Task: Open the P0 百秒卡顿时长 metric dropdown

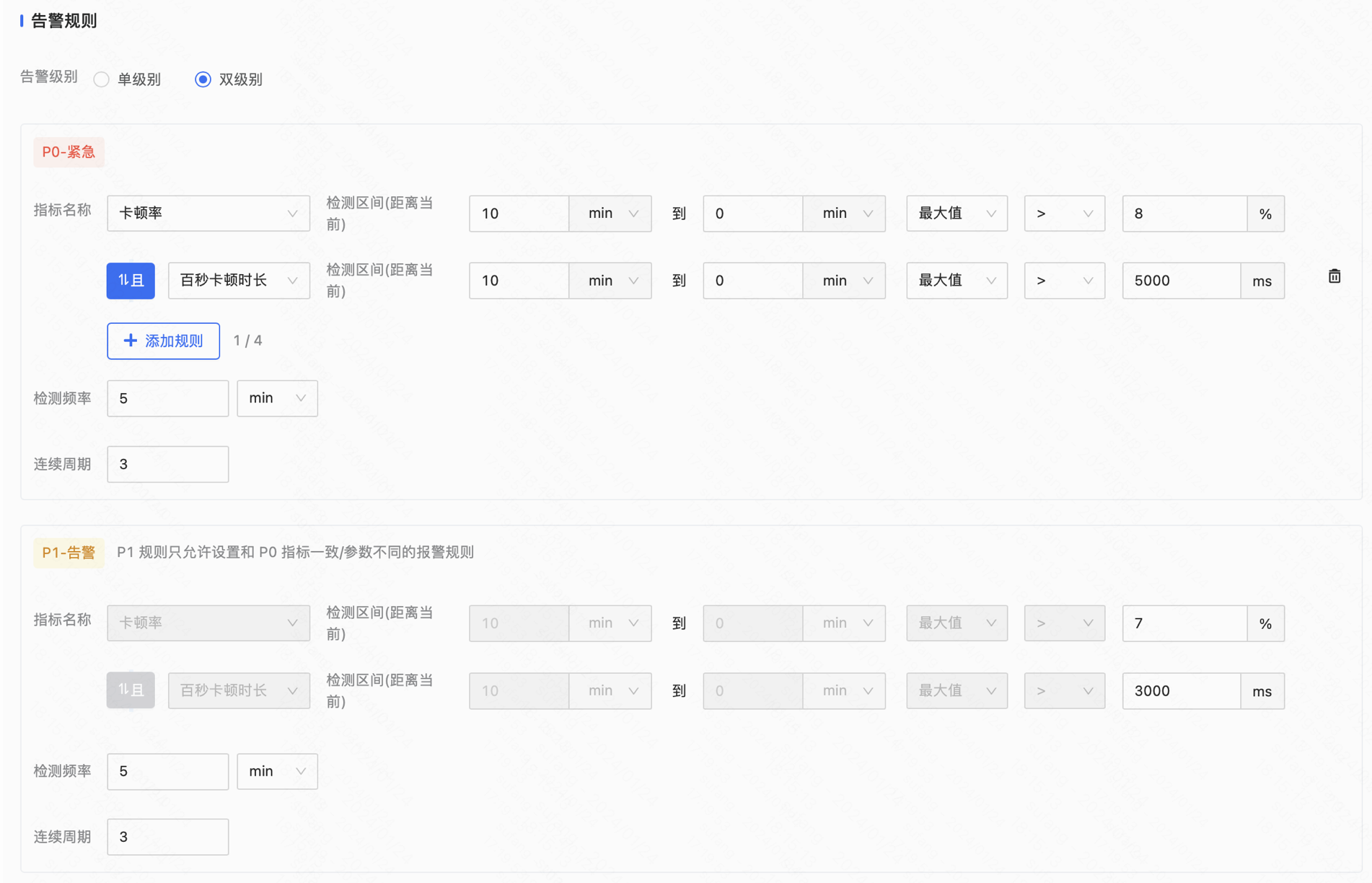Action: (239, 281)
